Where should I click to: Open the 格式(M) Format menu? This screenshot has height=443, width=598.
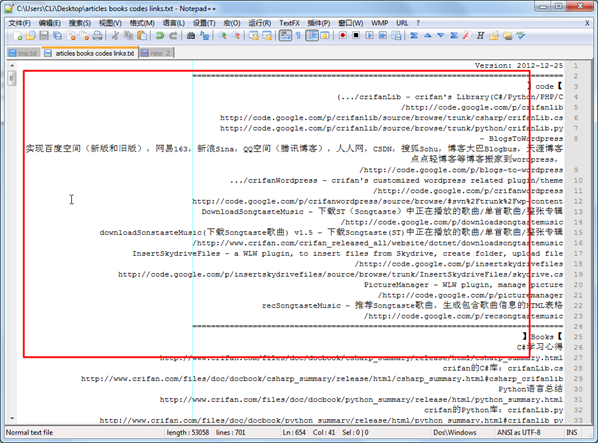tap(142, 23)
